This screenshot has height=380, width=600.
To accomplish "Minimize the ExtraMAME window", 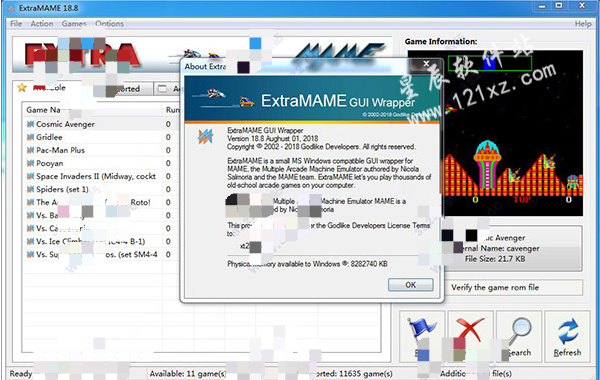I will (542, 6).
